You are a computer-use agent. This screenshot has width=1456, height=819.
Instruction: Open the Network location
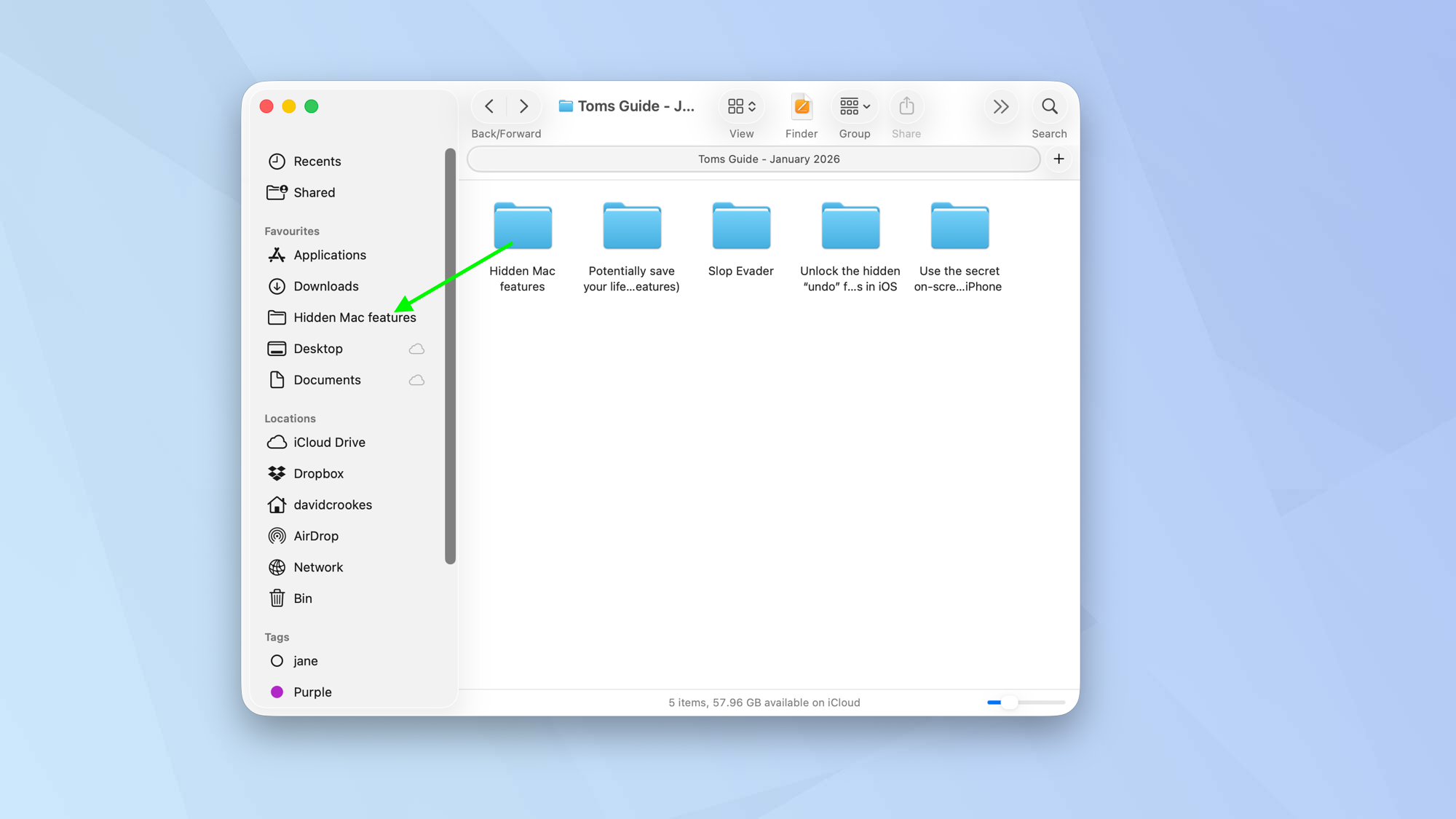[x=318, y=567]
